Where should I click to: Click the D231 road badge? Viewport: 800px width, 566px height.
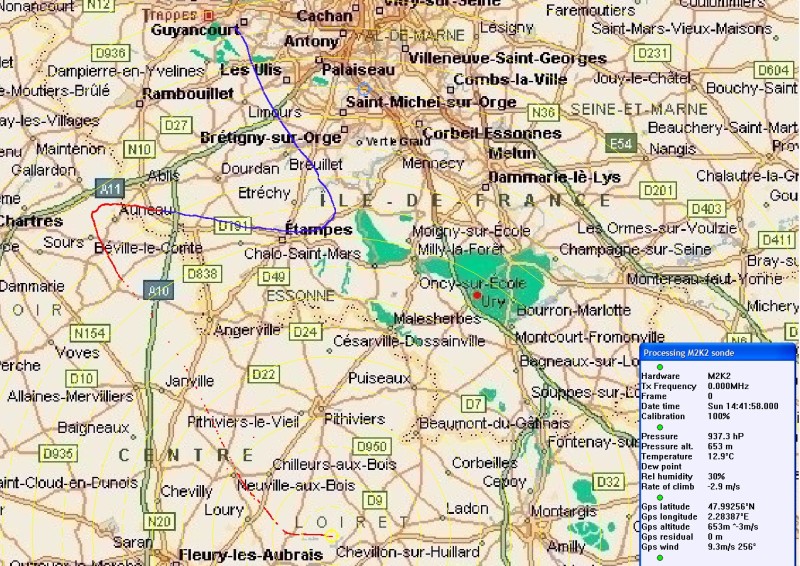(x=654, y=53)
